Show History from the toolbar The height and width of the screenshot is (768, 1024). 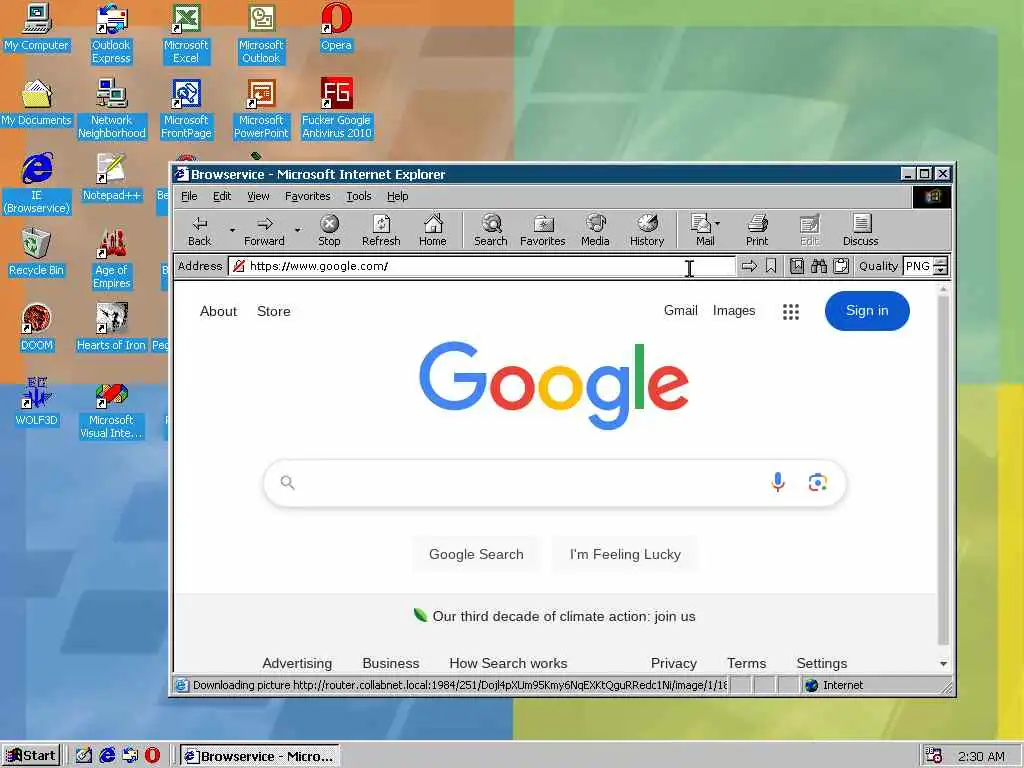[647, 231]
